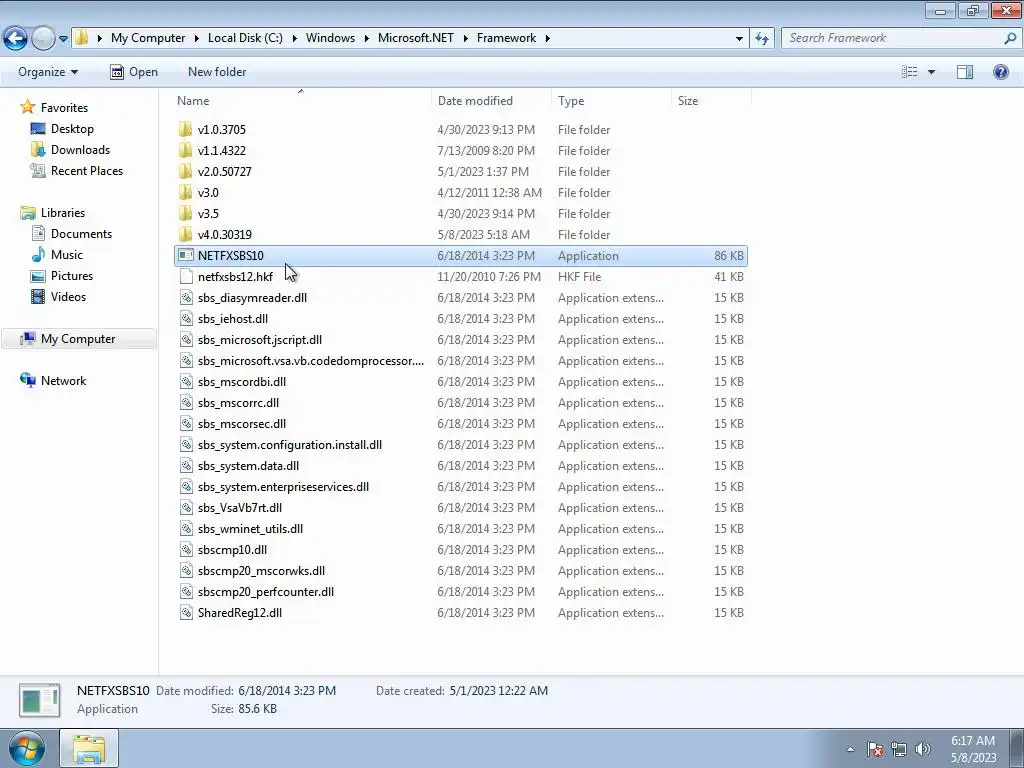Select sbs_mscordbi.dll file icon

(186, 381)
